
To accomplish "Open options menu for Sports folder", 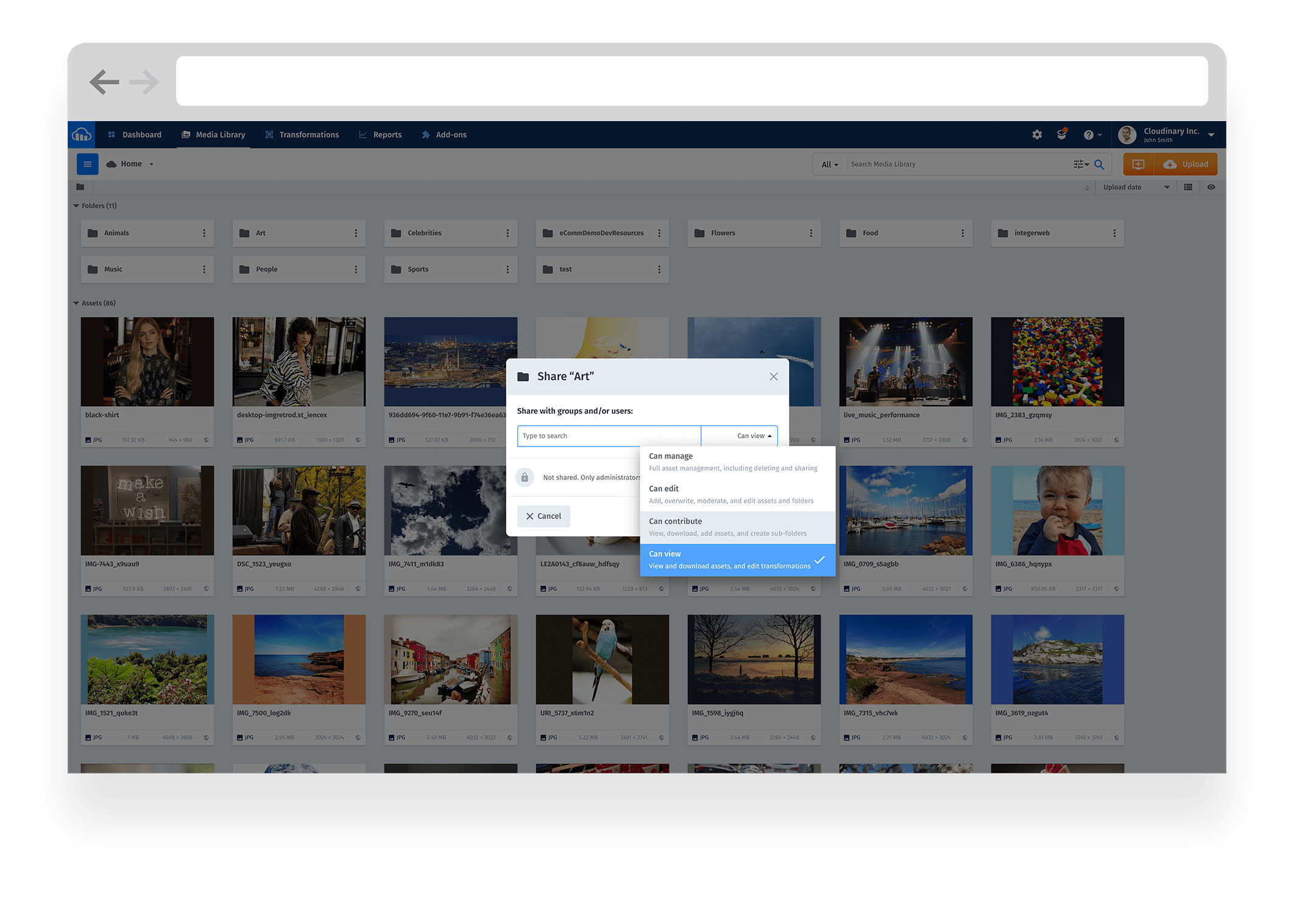I will tap(507, 269).
